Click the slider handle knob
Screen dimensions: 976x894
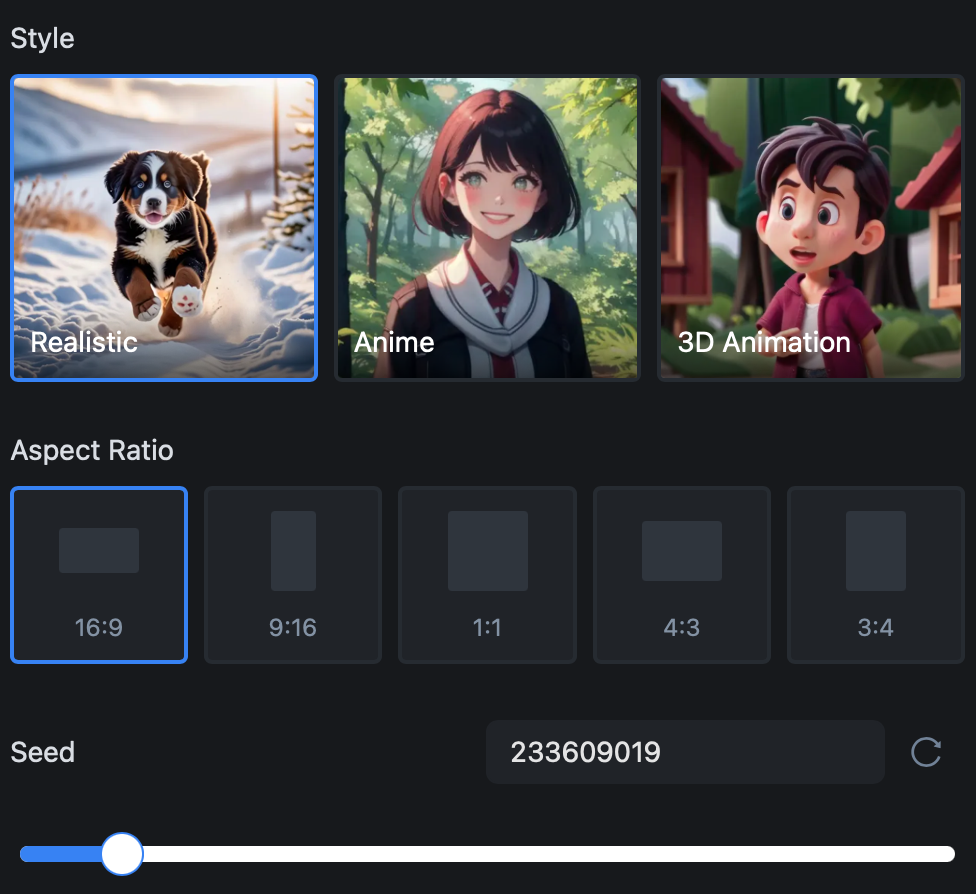tap(122, 854)
